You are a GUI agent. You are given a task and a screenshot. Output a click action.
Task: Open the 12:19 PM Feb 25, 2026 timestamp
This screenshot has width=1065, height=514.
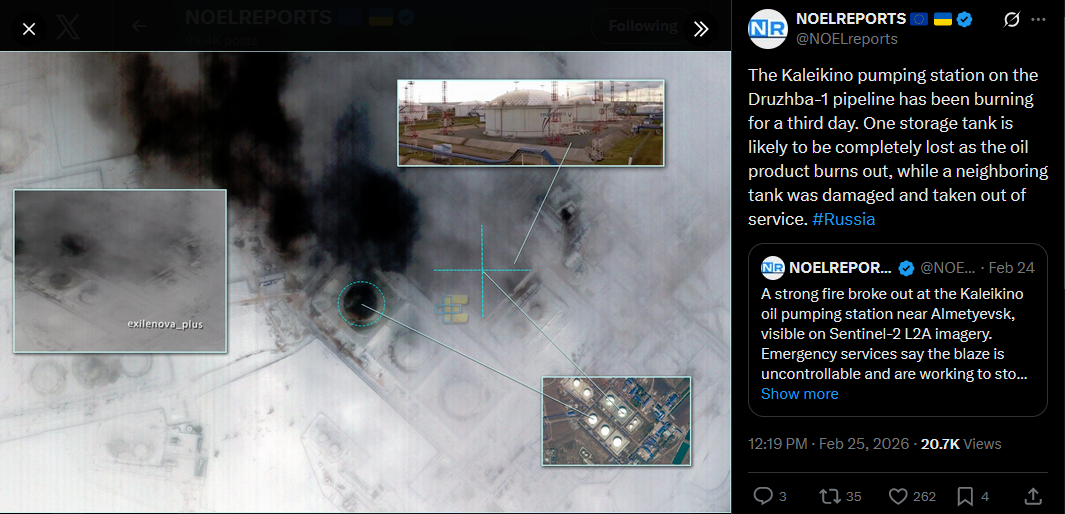click(829, 444)
